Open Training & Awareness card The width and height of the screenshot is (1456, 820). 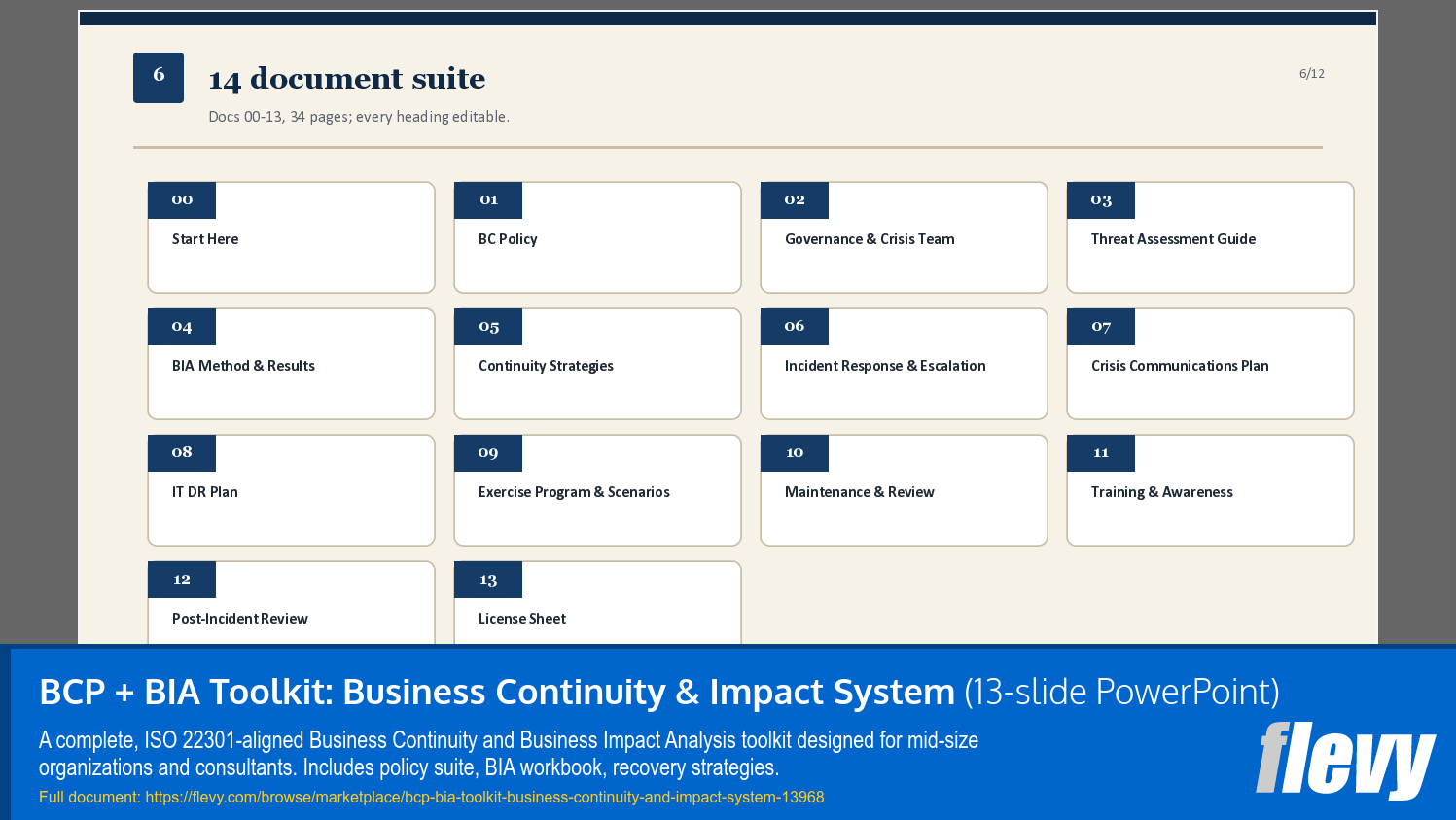pos(1210,490)
